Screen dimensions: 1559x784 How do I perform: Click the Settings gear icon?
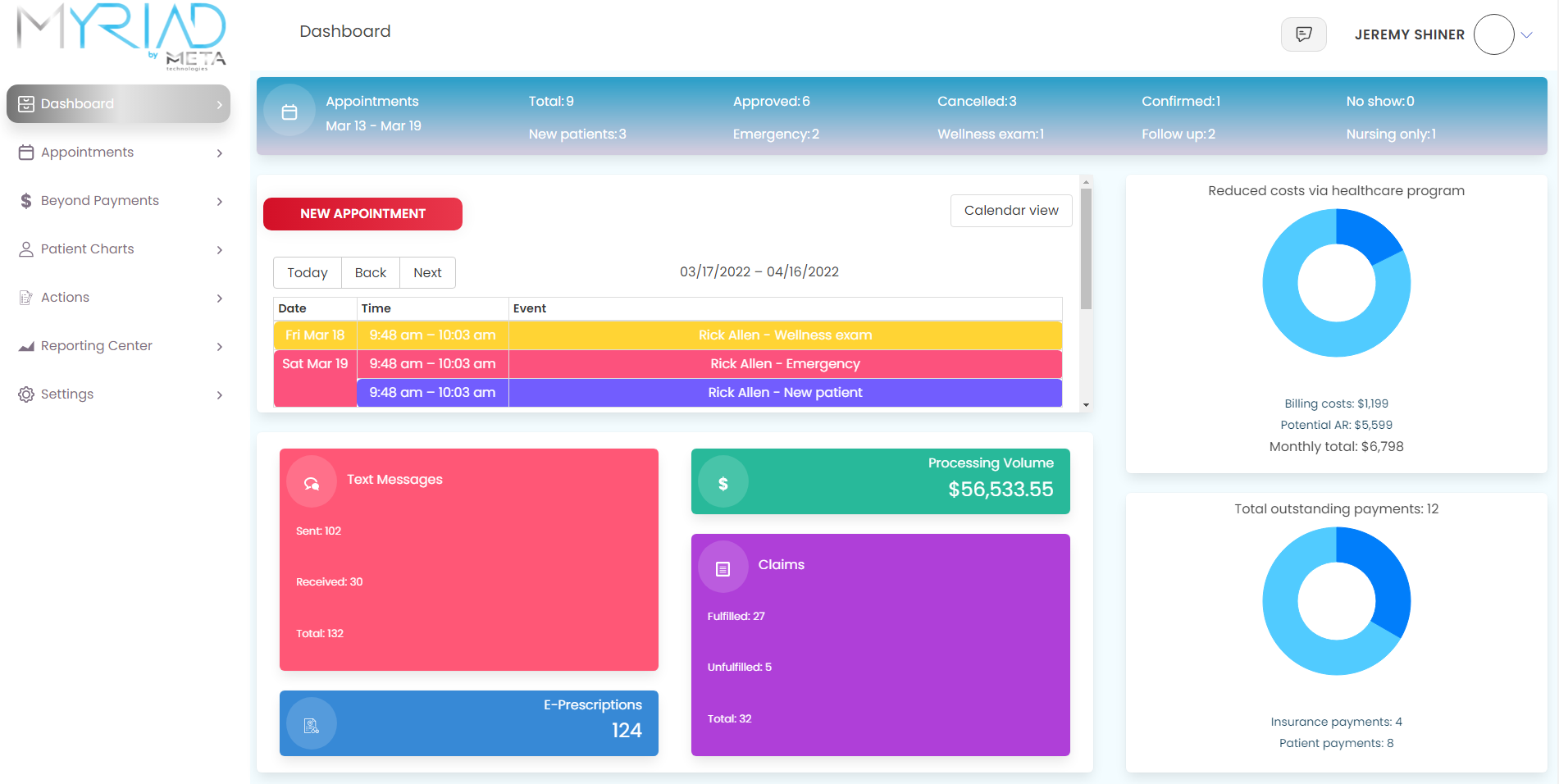[25, 394]
